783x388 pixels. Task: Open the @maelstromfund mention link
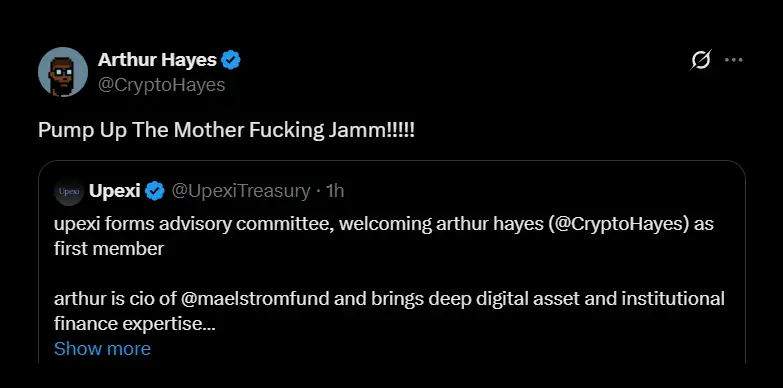tap(254, 299)
